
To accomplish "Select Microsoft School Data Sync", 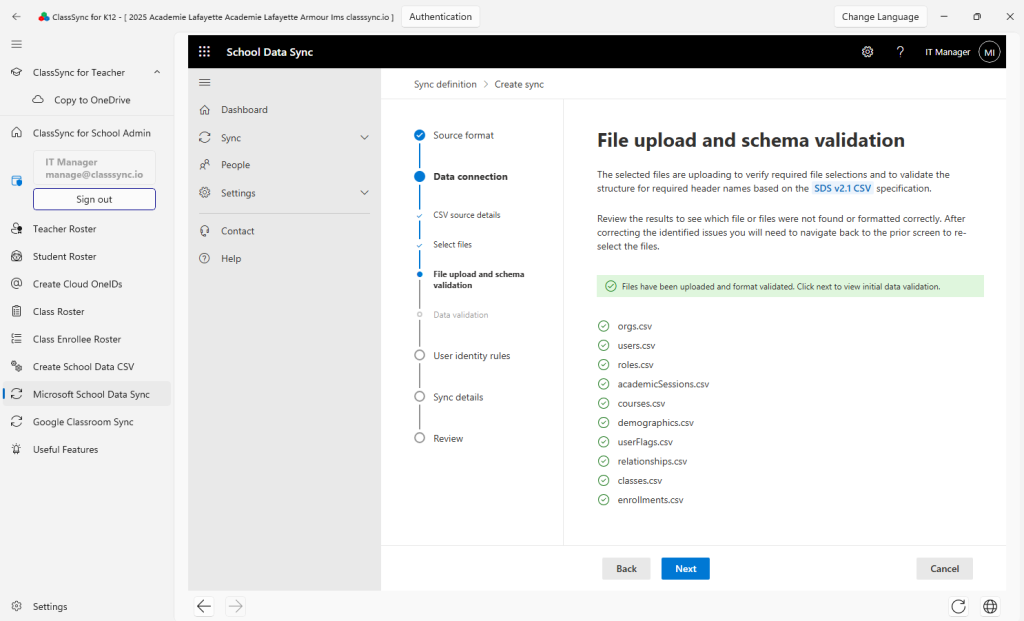I will coord(87,394).
